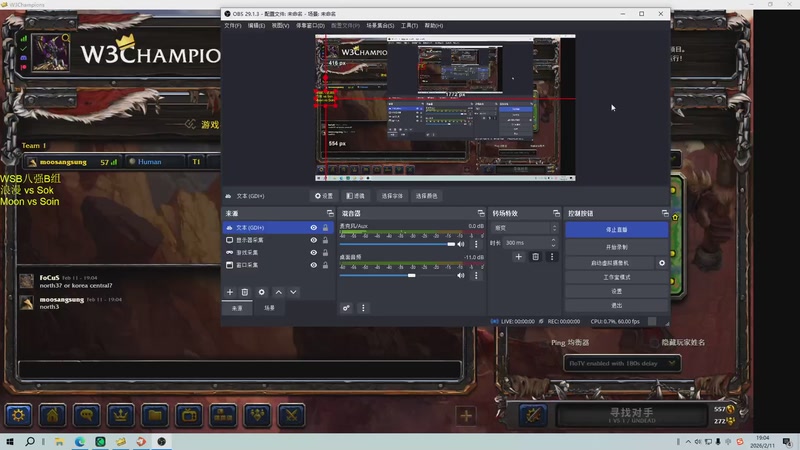Image resolution: width=800 pixels, height=450 pixels.
Task: Open transition three-dot properties menu
Action: [552, 257]
